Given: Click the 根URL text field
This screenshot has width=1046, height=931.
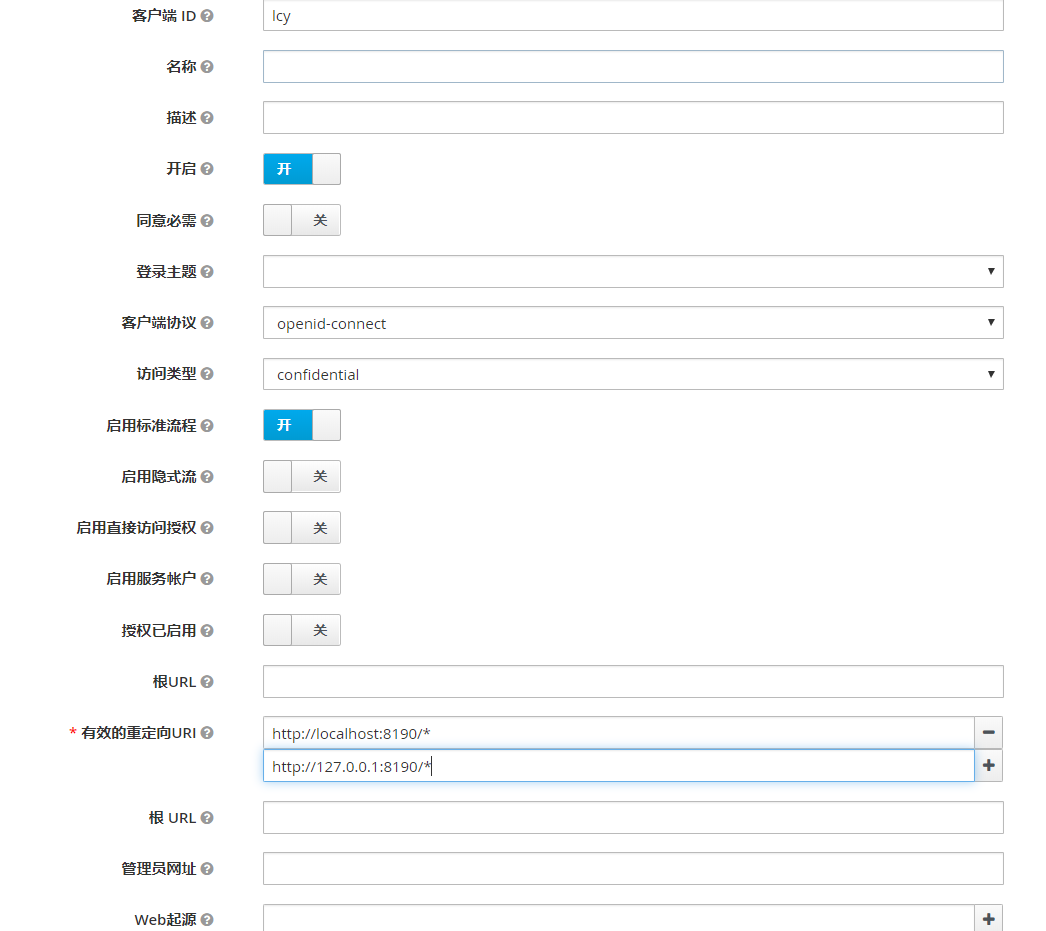Looking at the screenshot, I should 632,682.
